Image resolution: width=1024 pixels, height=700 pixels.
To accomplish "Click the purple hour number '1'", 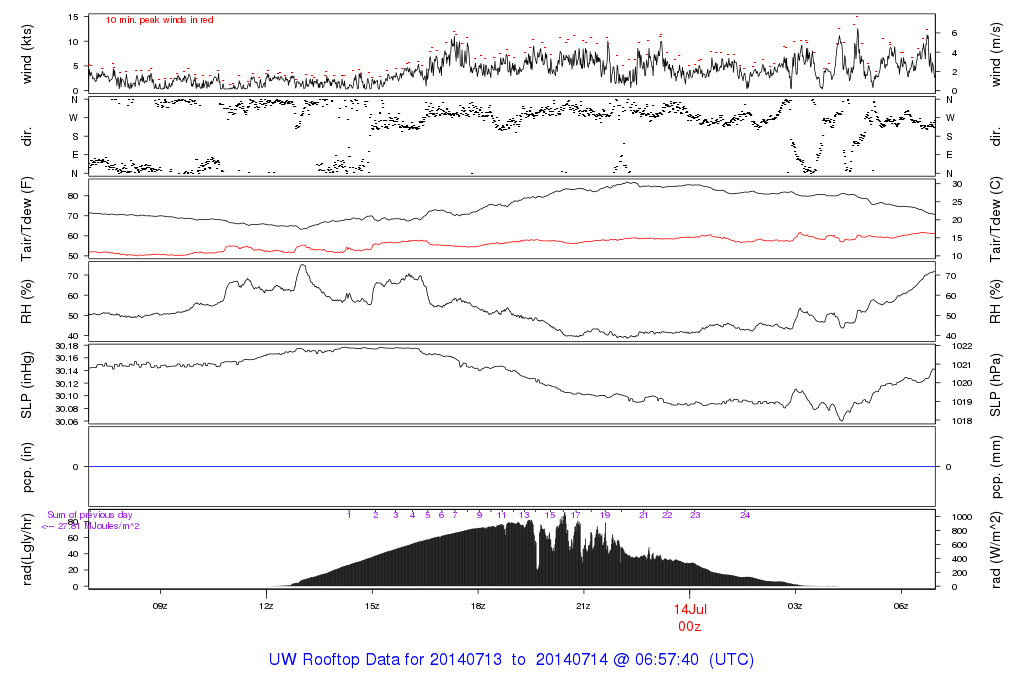I will pyautogui.click(x=349, y=515).
